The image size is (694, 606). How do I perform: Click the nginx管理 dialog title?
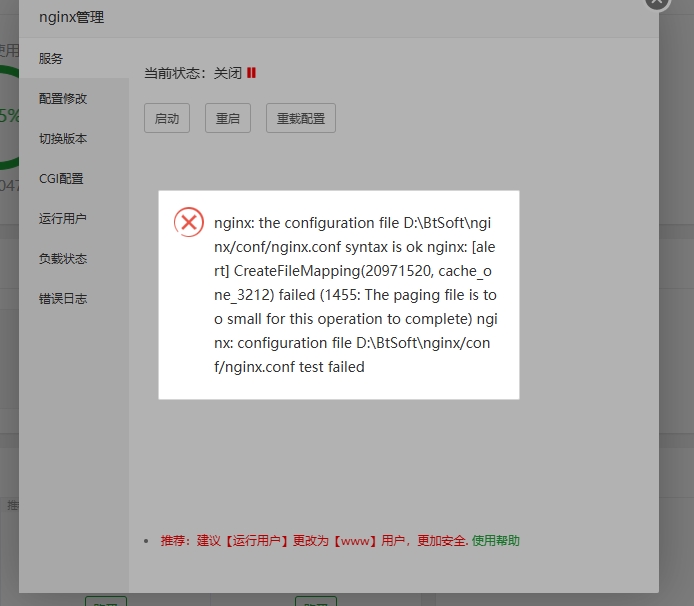[72, 17]
